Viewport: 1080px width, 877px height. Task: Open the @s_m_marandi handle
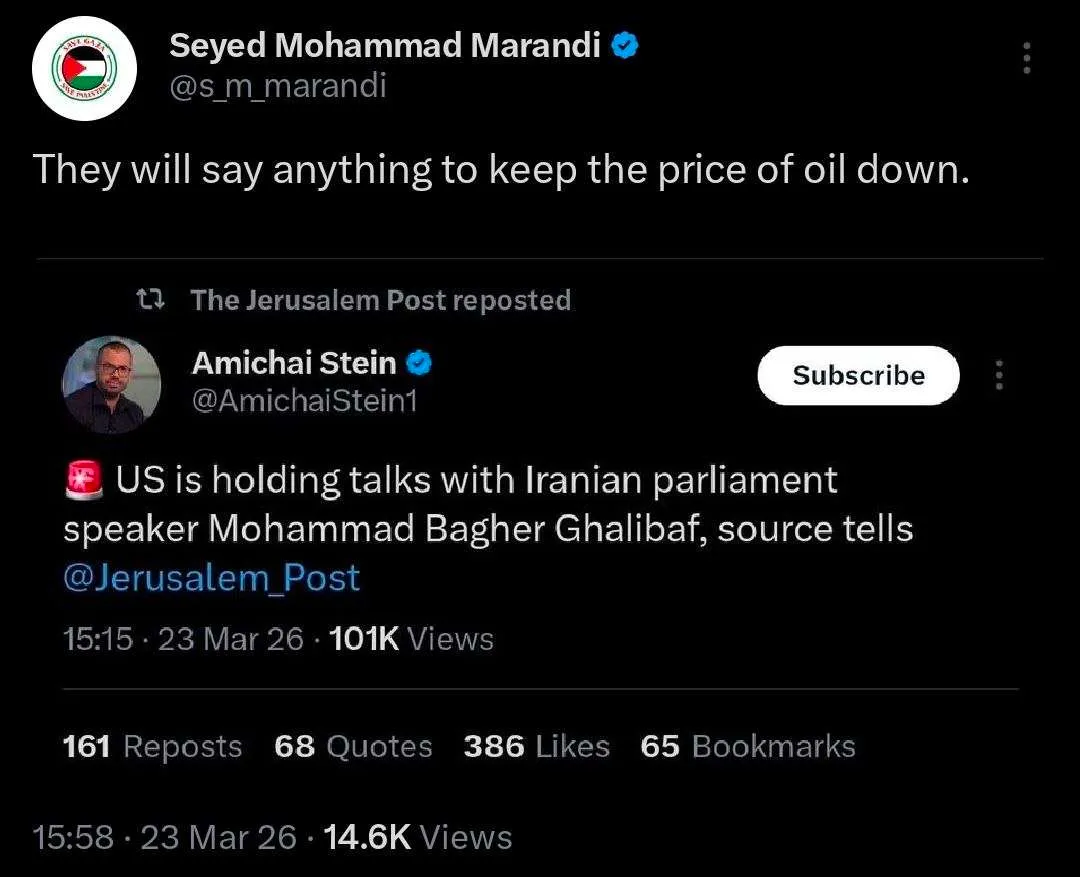point(277,87)
